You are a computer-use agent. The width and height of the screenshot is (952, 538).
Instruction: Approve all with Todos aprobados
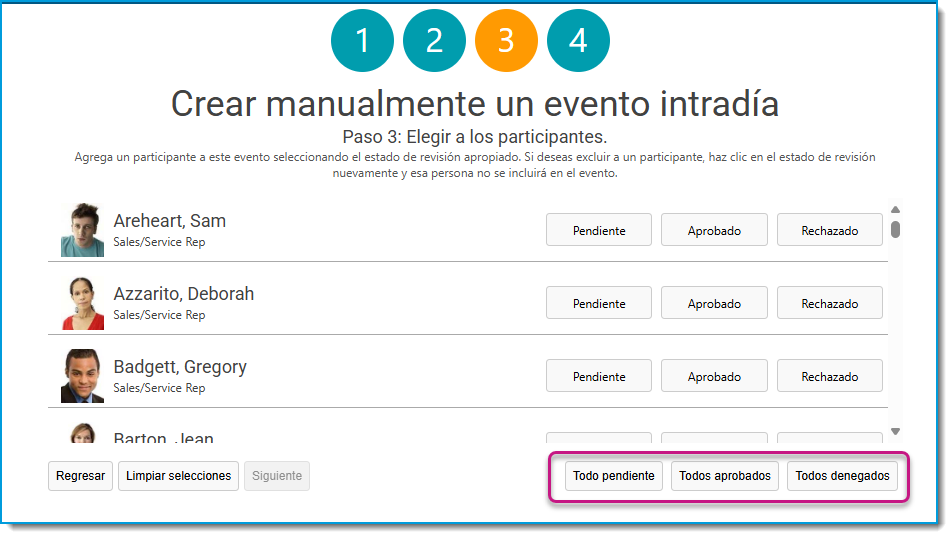click(725, 476)
